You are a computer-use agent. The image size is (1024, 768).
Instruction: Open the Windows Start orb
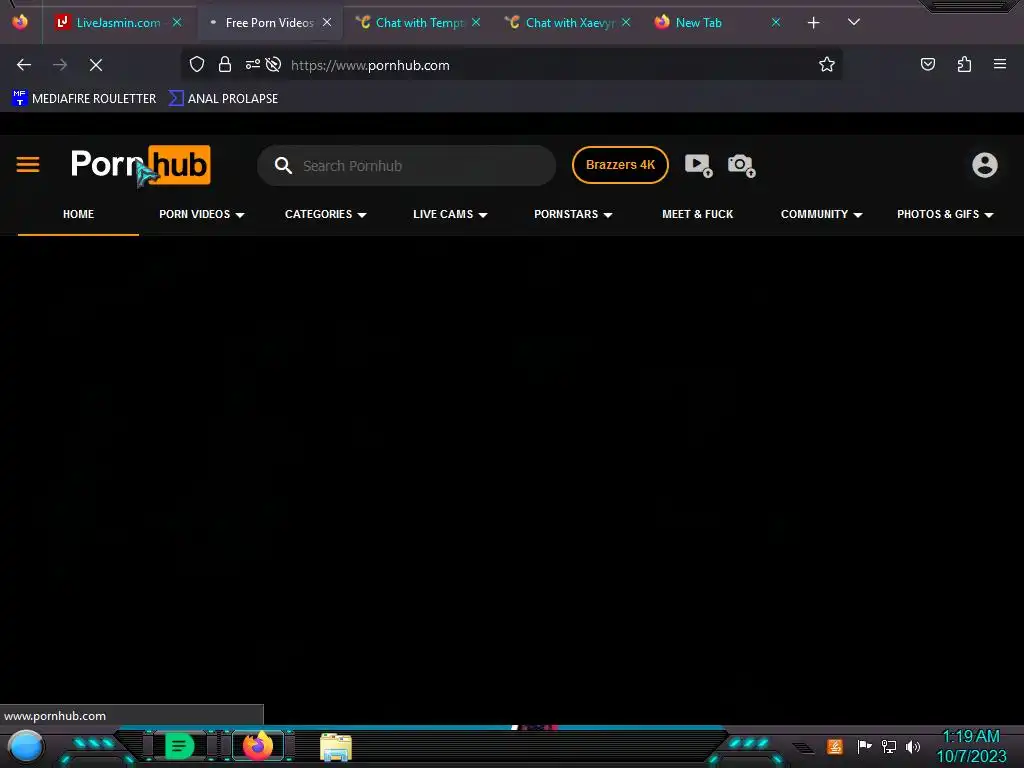pyautogui.click(x=26, y=746)
